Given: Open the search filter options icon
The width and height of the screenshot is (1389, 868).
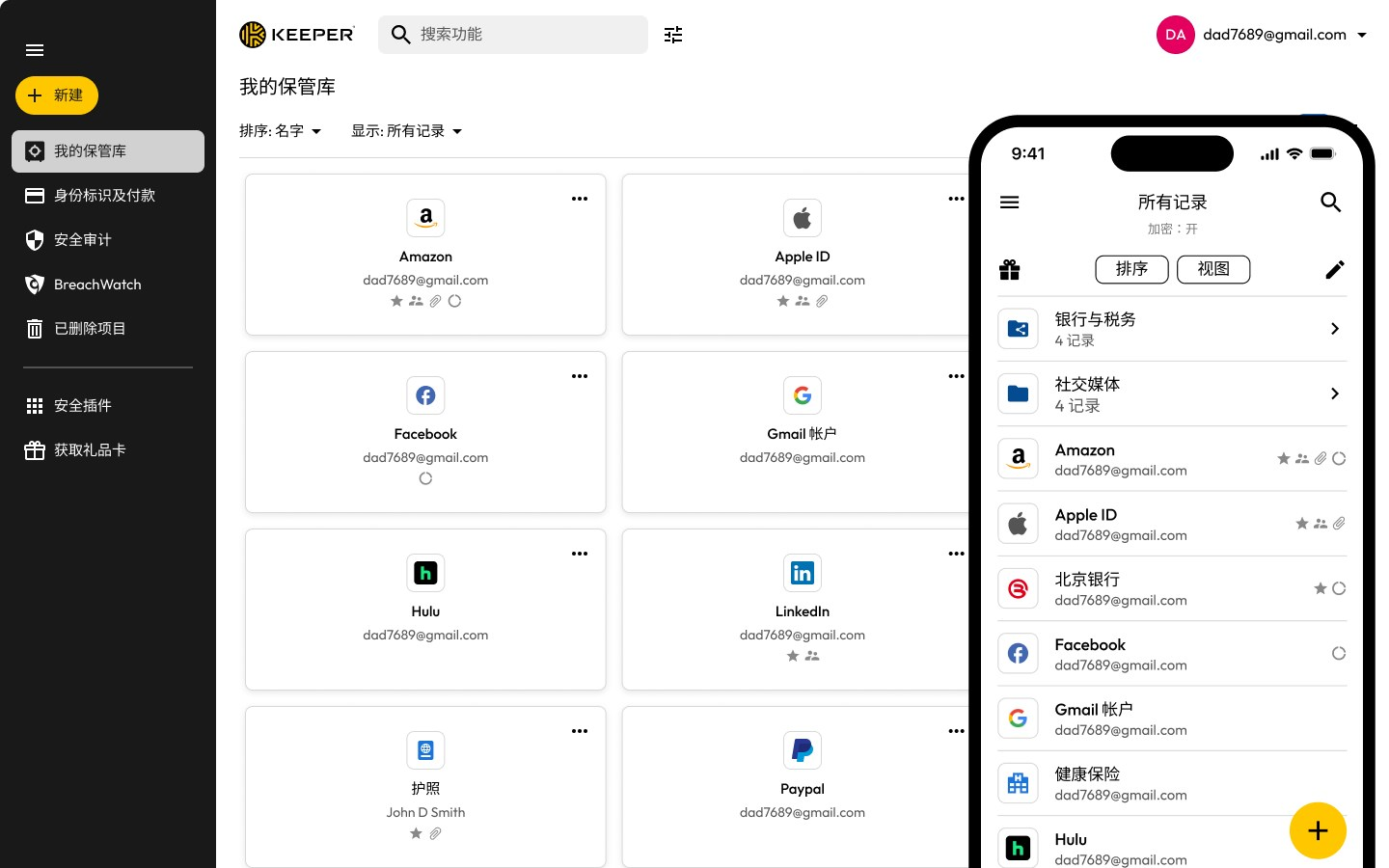Looking at the screenshot, I should pyautogui.click(x=673, y=35).
